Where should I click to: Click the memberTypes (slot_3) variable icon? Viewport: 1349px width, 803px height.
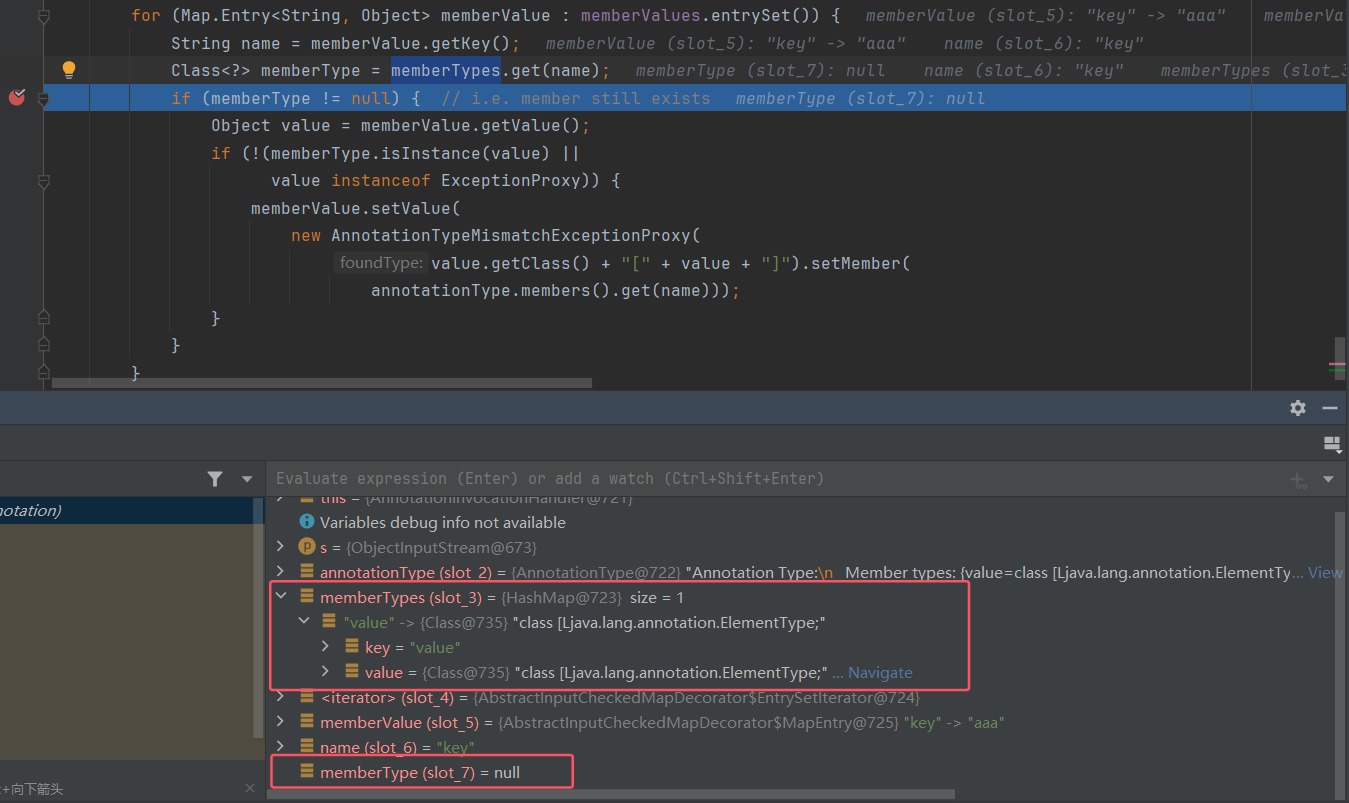click(307, 597)
